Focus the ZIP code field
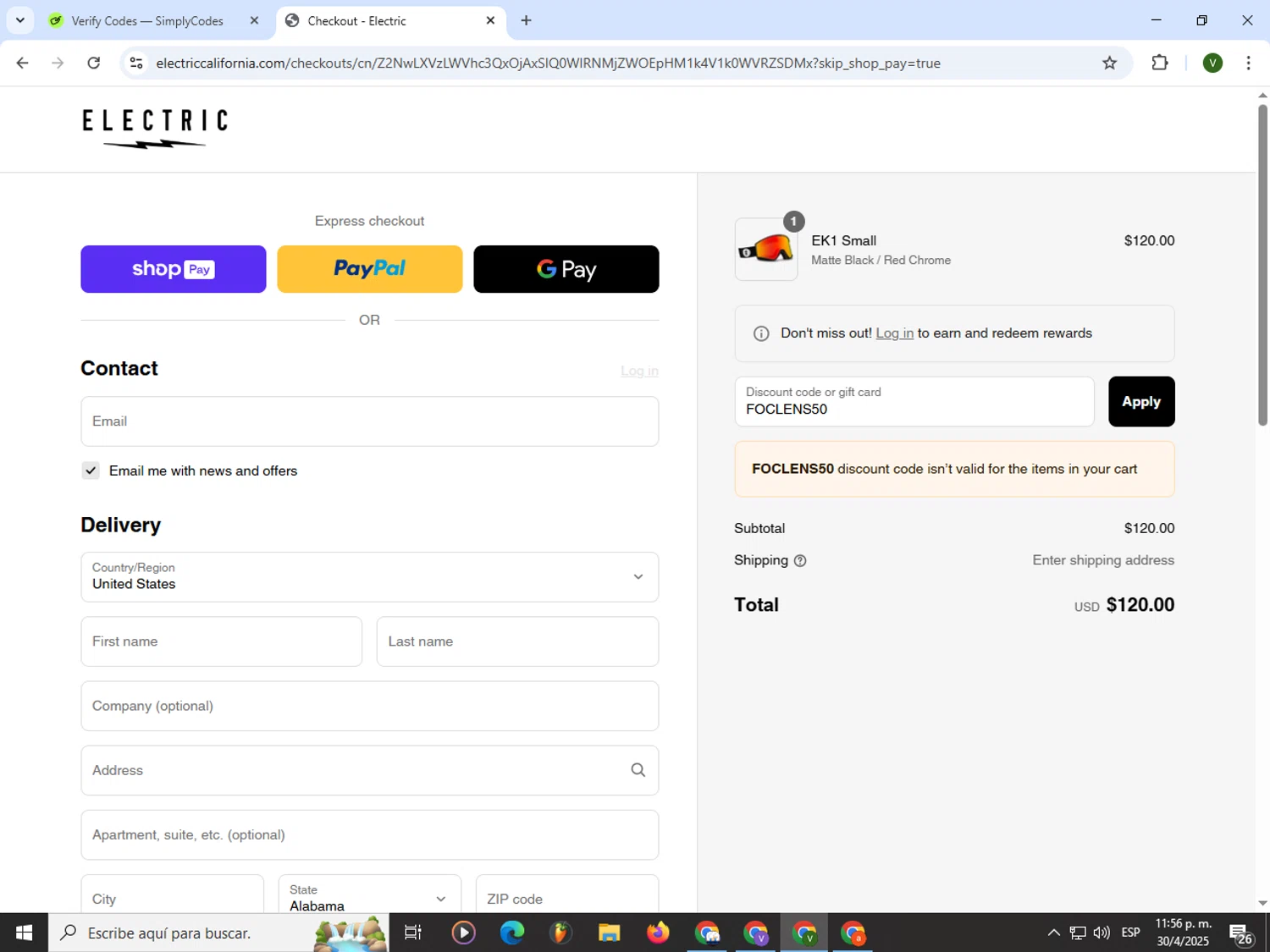This screenshot has height=952, width=1270. tap(567, 894)
